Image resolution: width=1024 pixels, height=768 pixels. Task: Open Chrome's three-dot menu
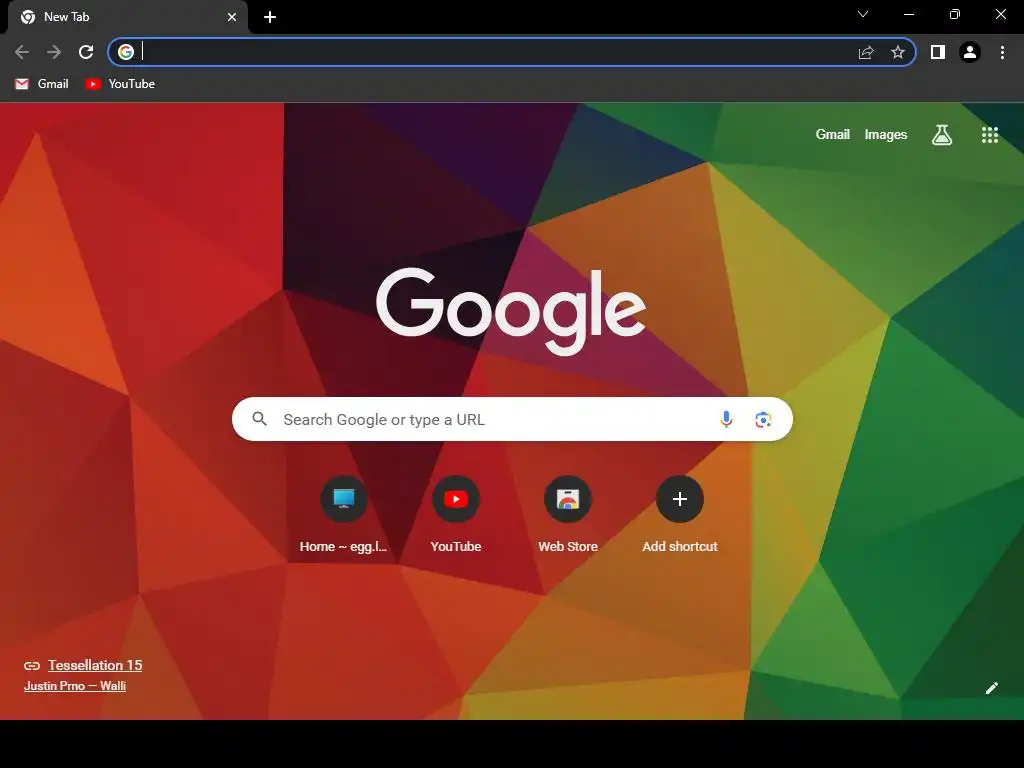point(1002,52)
